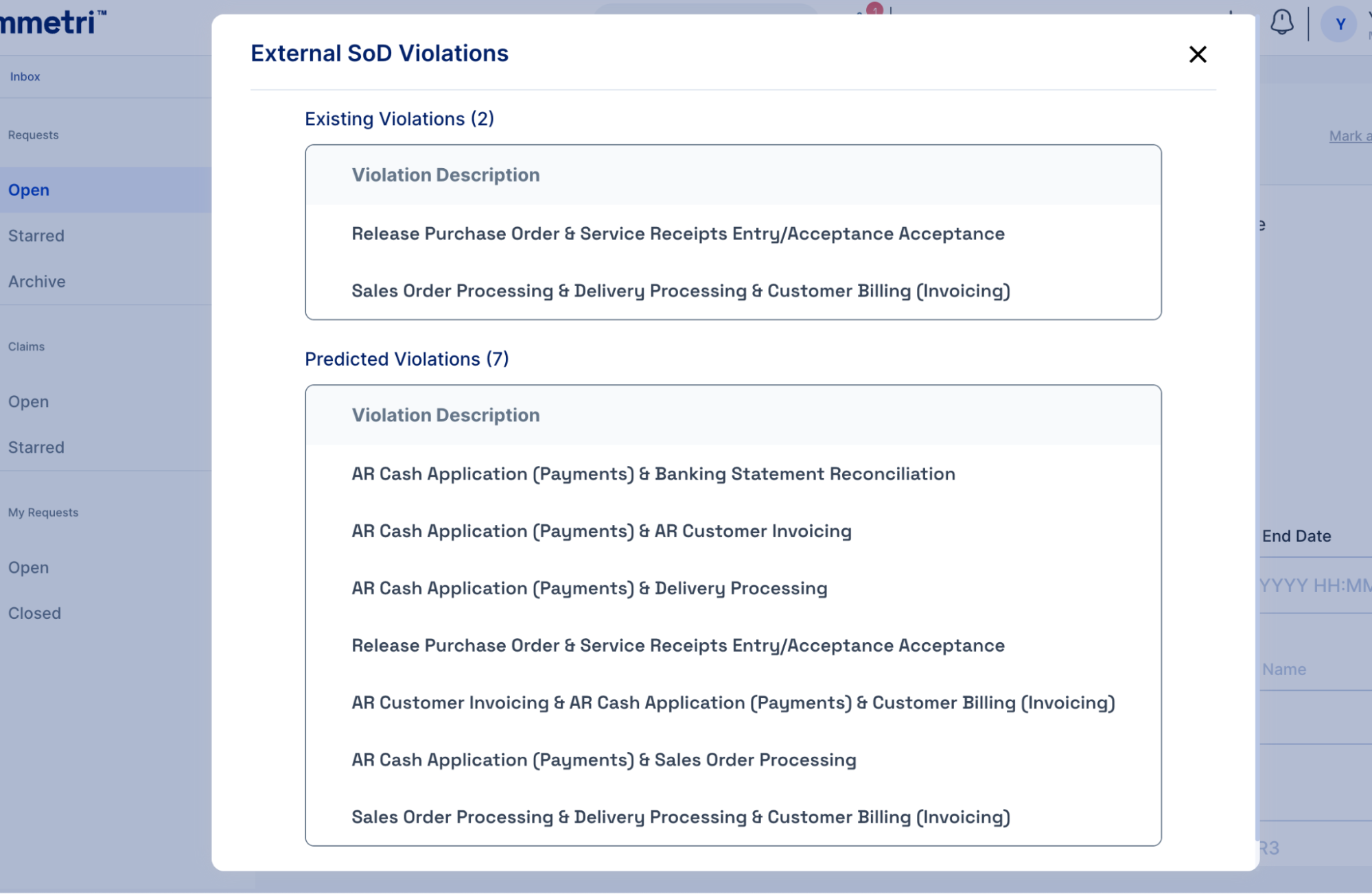Open the Y user avatar menu
Viewport: 1372px width, 894px height.
point(1339,25)
